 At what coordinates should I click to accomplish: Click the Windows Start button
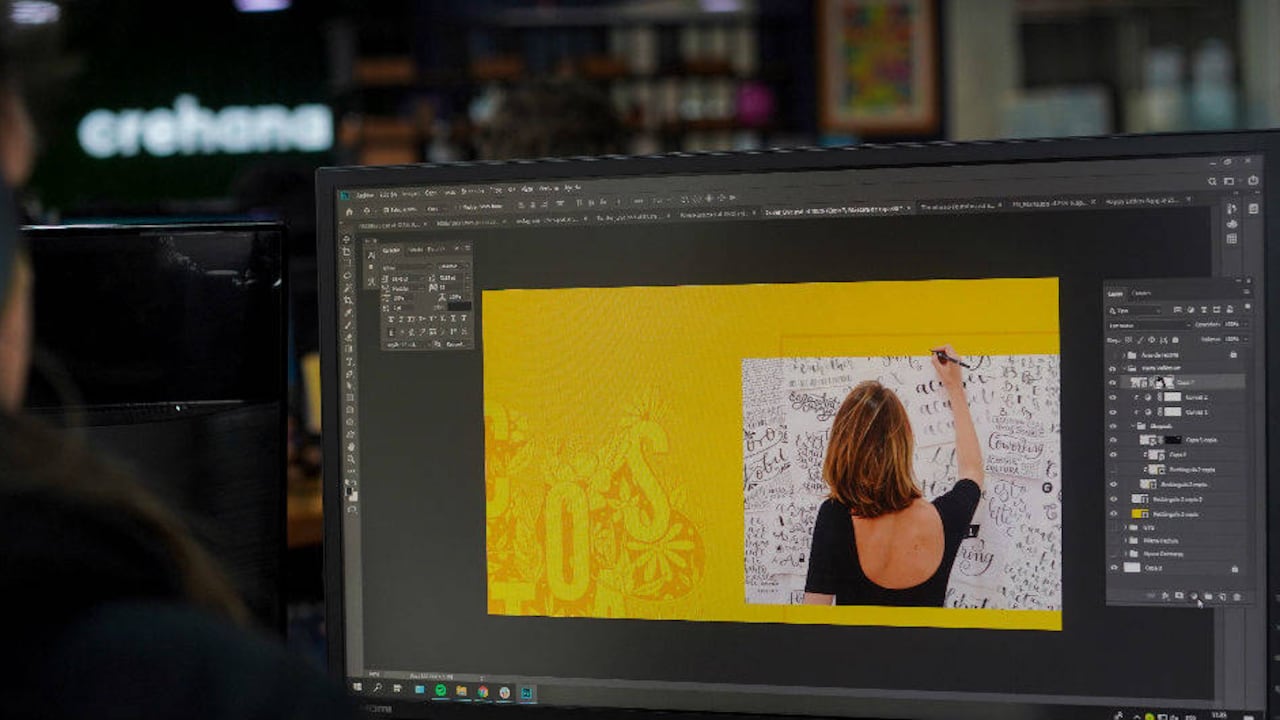(x=356, y=688)
